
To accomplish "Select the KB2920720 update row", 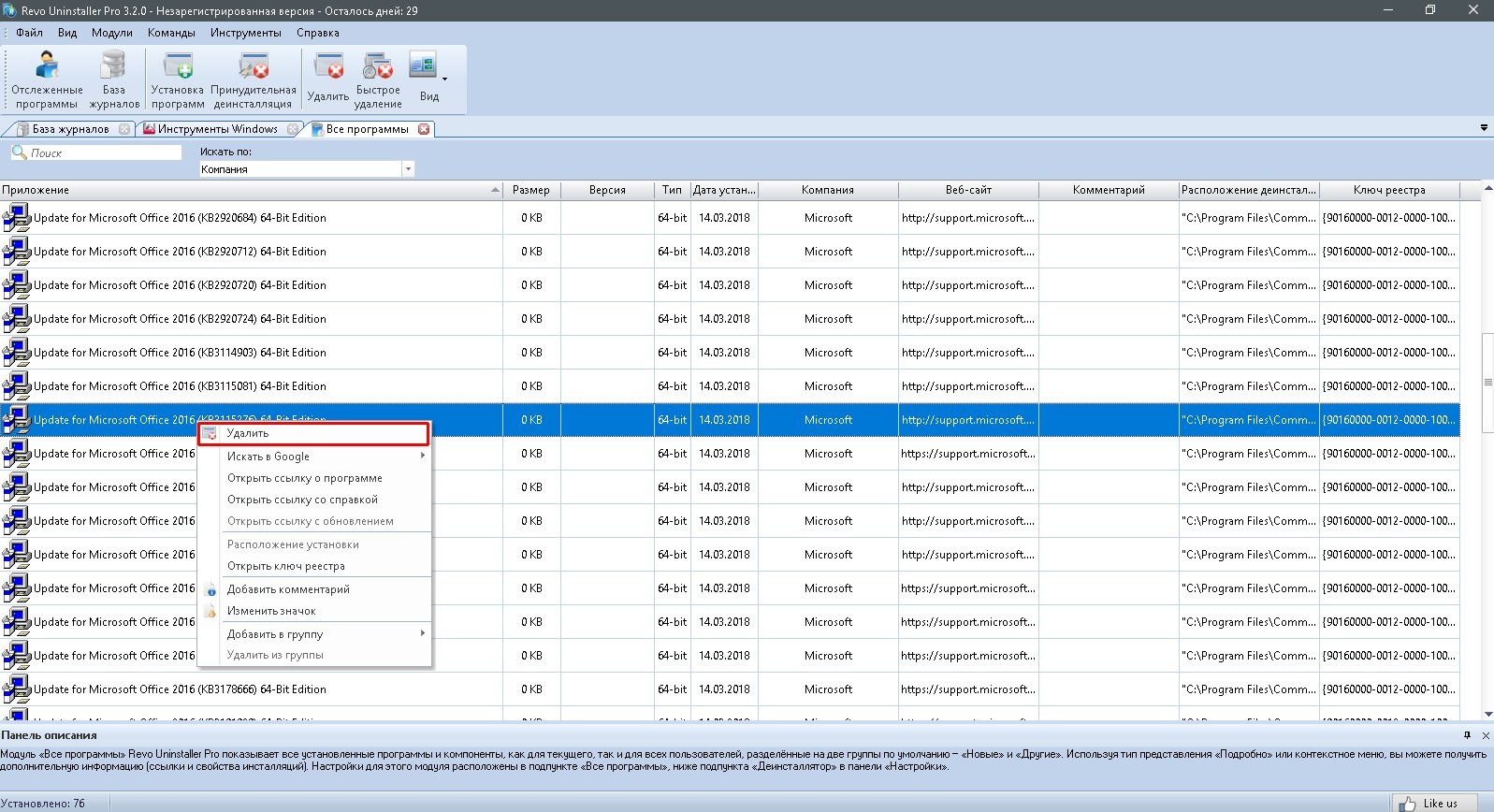I will (730, 285).
